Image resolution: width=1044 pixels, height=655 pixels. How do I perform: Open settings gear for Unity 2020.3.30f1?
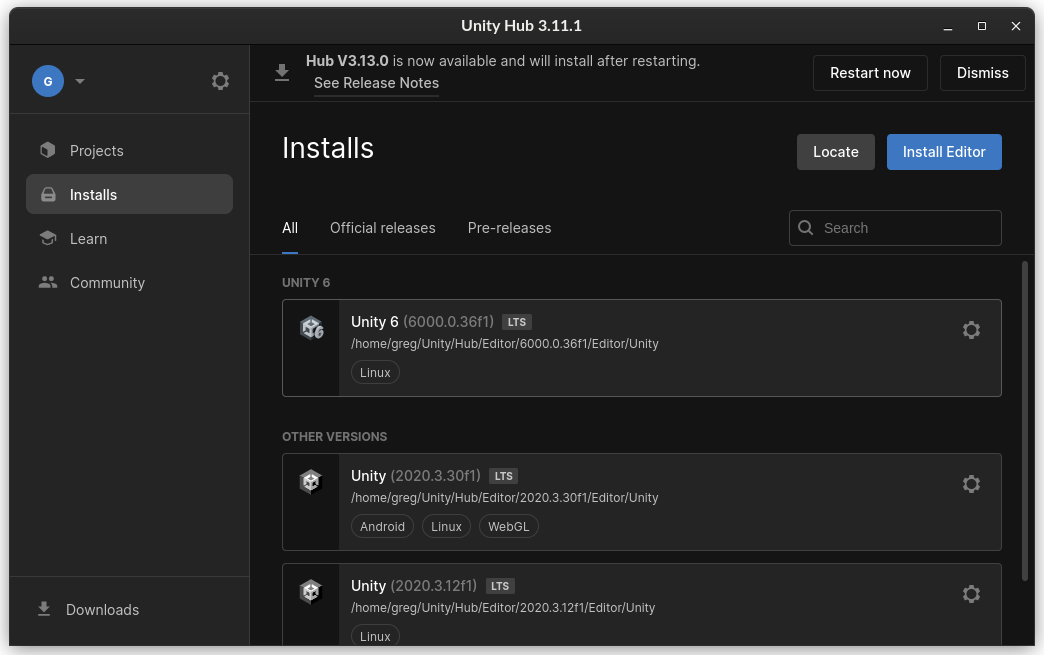pyautogui.click(x=970, y=484)
